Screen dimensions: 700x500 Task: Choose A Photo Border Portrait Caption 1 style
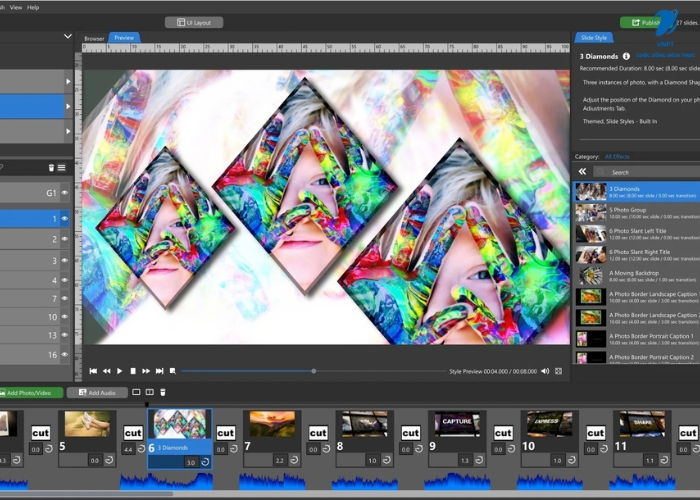[x=637, y=339]
